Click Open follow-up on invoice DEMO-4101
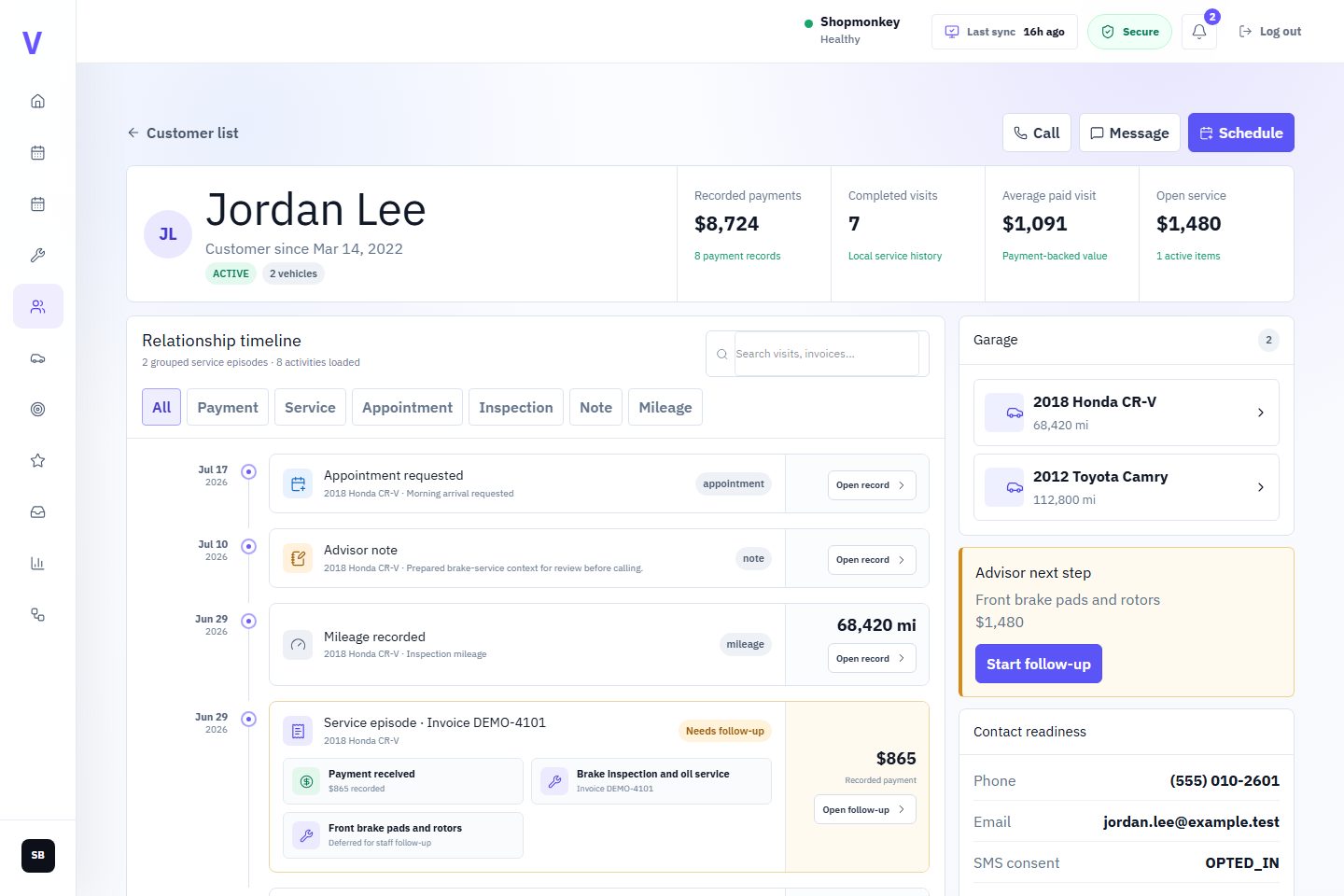The image size is (1344, 896). click(x=865, y=810)
